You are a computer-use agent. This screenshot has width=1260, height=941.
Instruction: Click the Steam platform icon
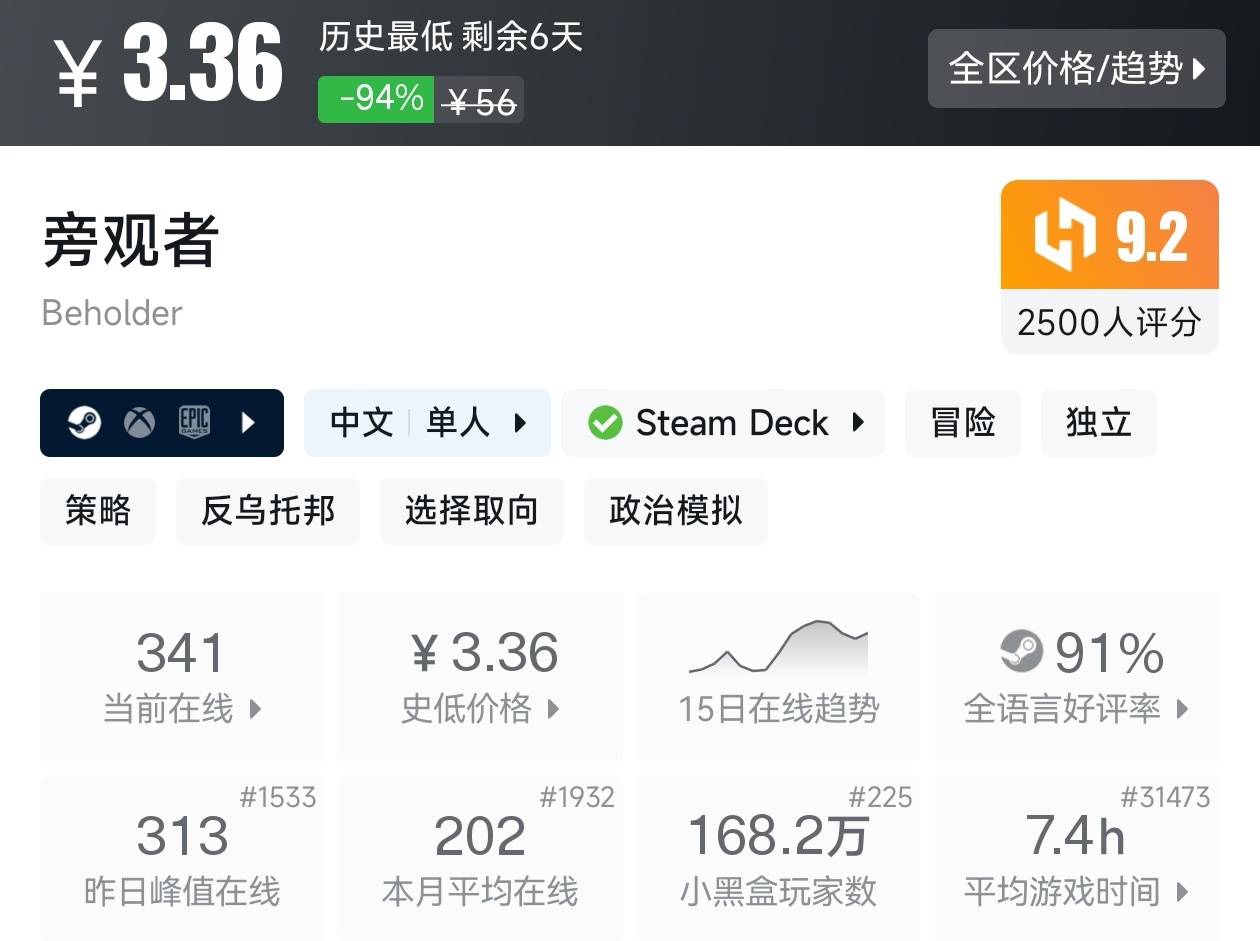point(84,423)
